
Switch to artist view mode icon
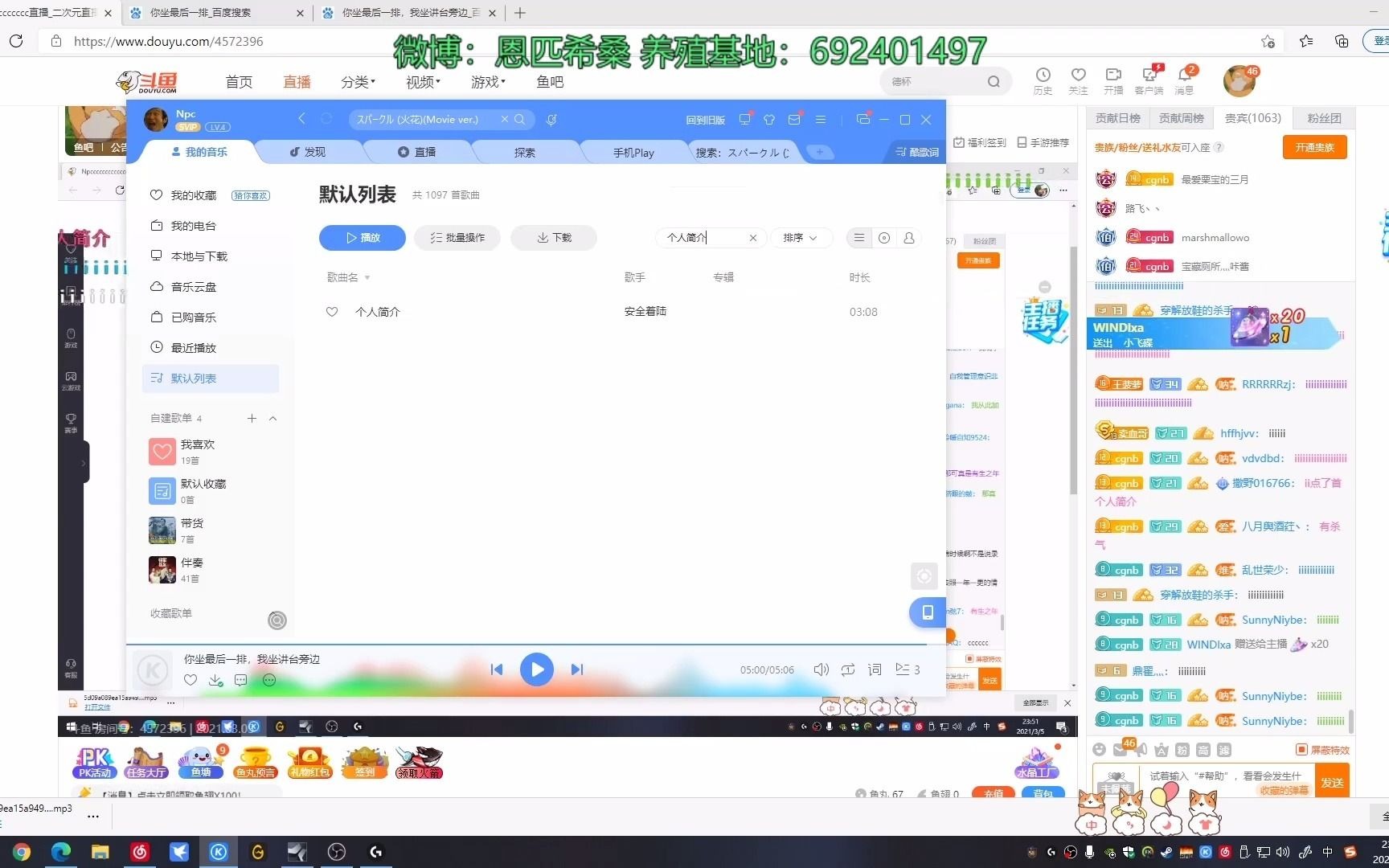(x=909, y=238)
